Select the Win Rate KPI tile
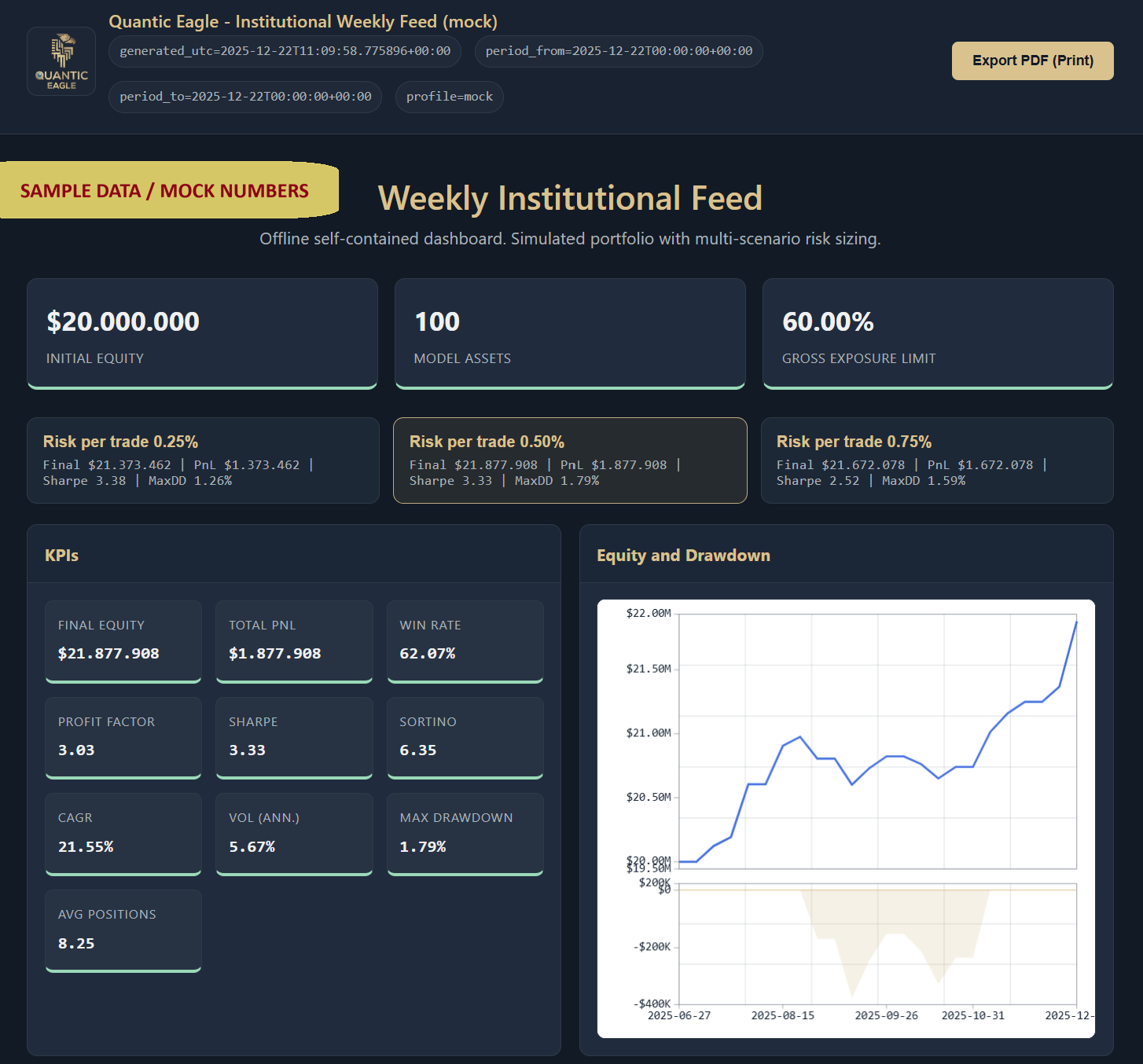This screenshot has height=1064, width=1143. pos(465,641)
